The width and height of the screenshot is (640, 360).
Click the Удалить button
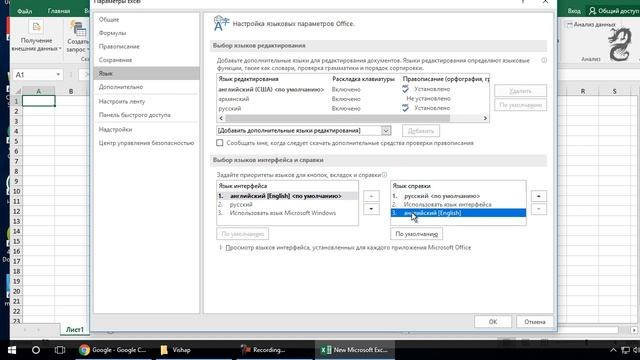point(520,91)
